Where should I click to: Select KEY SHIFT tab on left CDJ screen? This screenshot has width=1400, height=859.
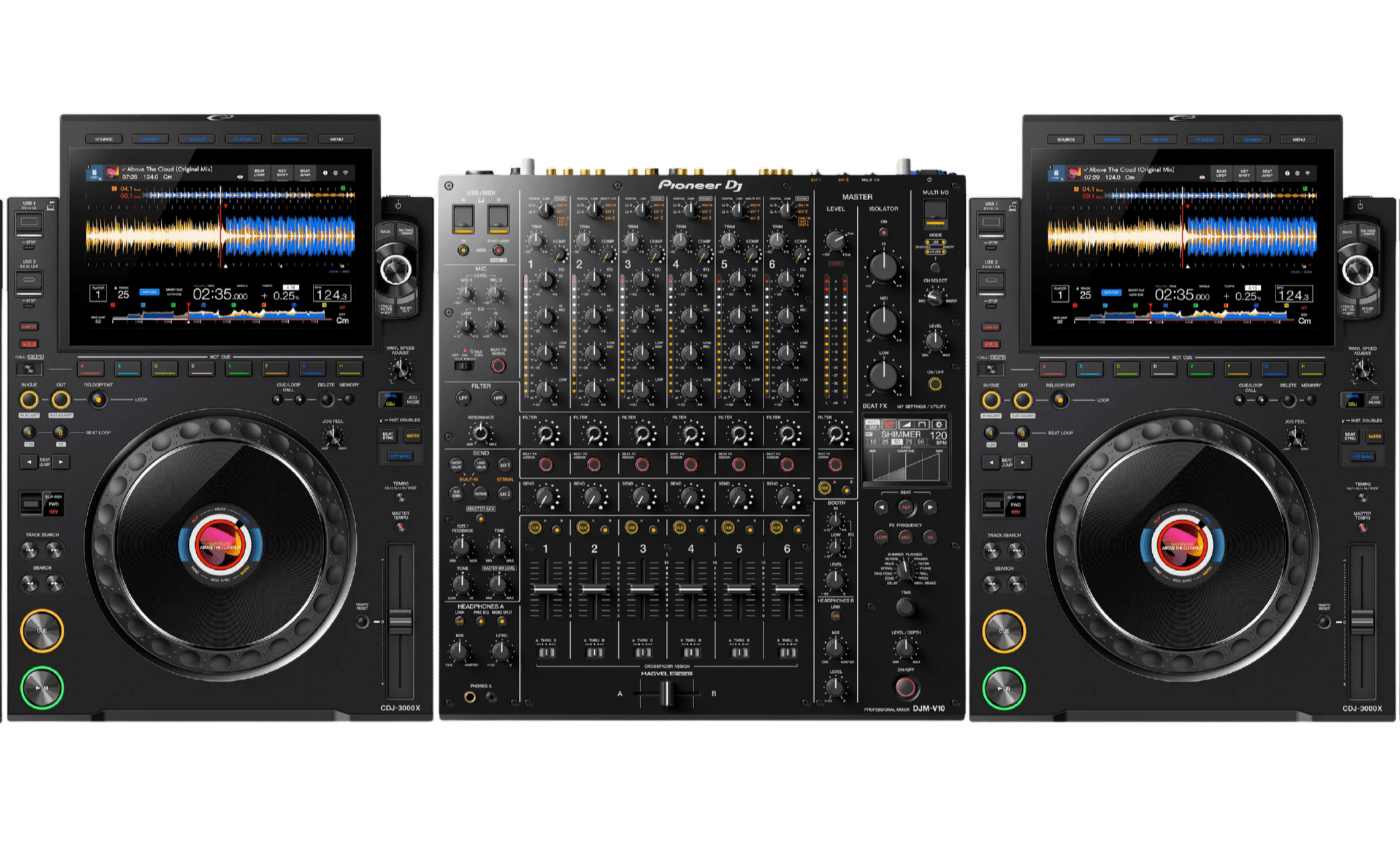coord(282,173)
